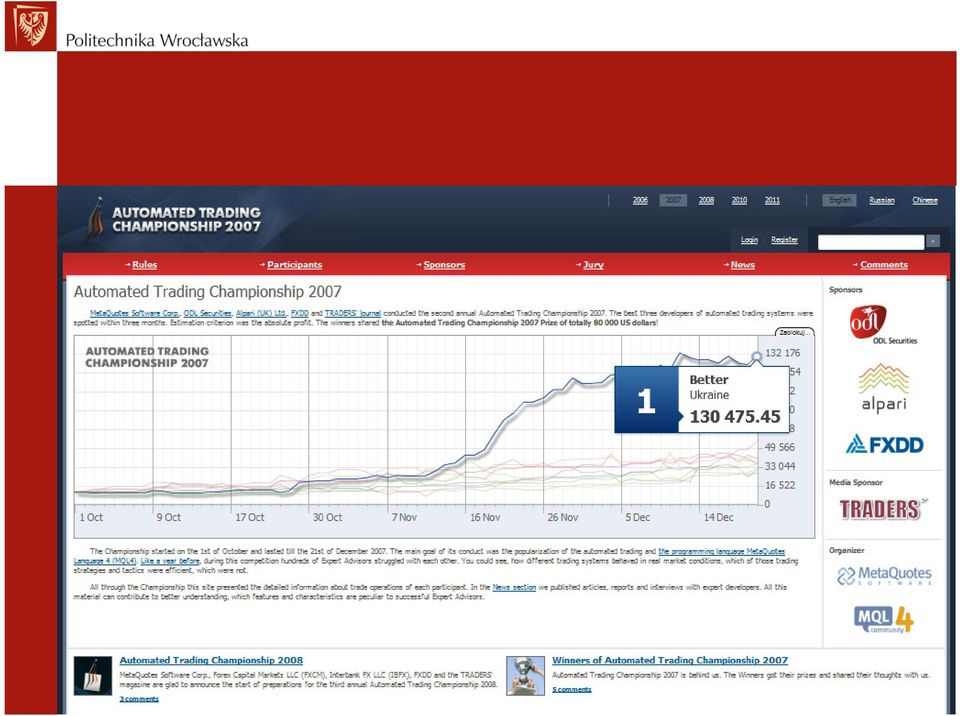Switch to the 2010 championship year
This screenshot has height=716, width=960.
tap(739, 200)
